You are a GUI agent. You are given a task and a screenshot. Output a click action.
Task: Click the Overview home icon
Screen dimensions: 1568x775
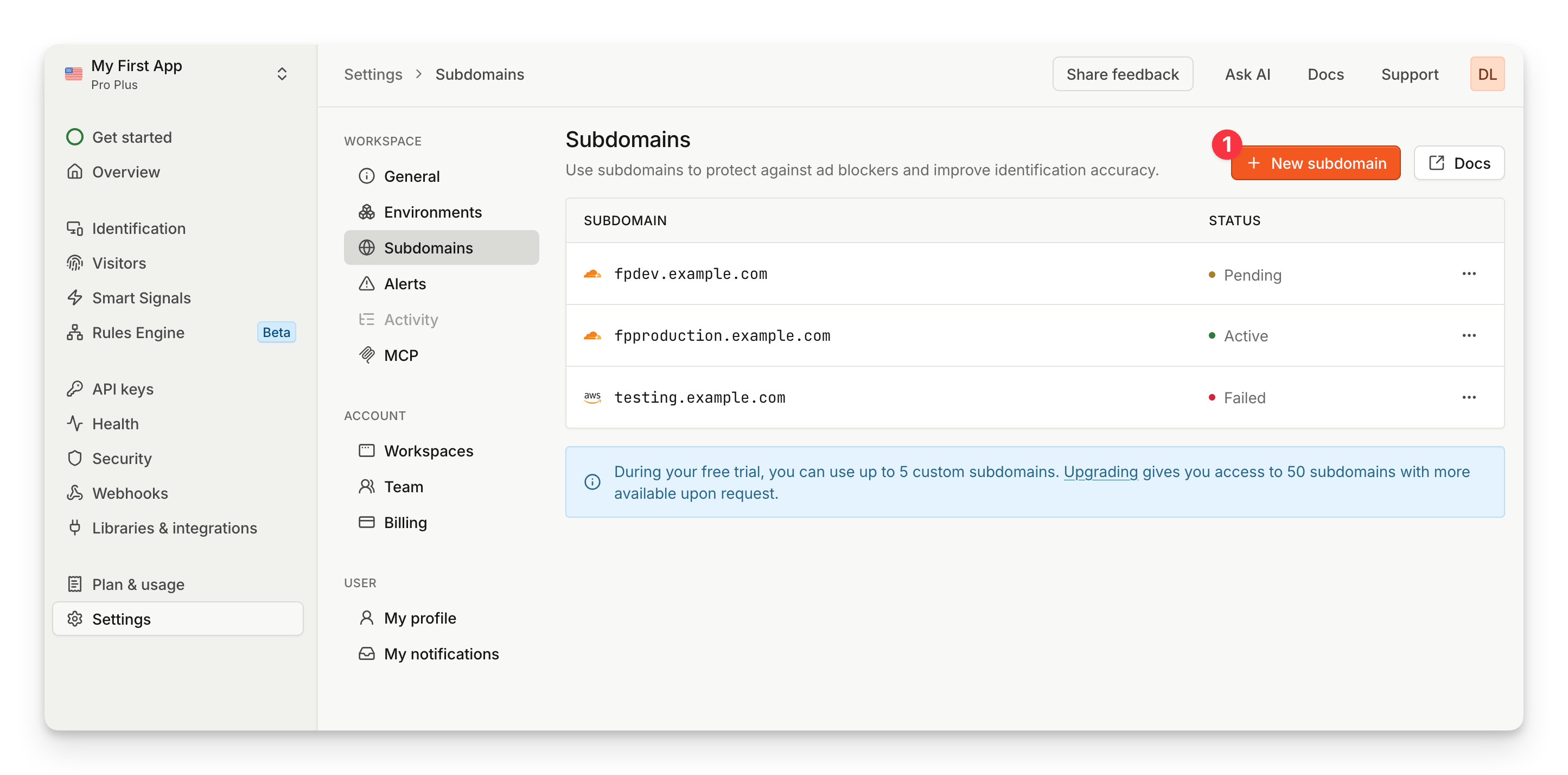[x=74, y=171]
